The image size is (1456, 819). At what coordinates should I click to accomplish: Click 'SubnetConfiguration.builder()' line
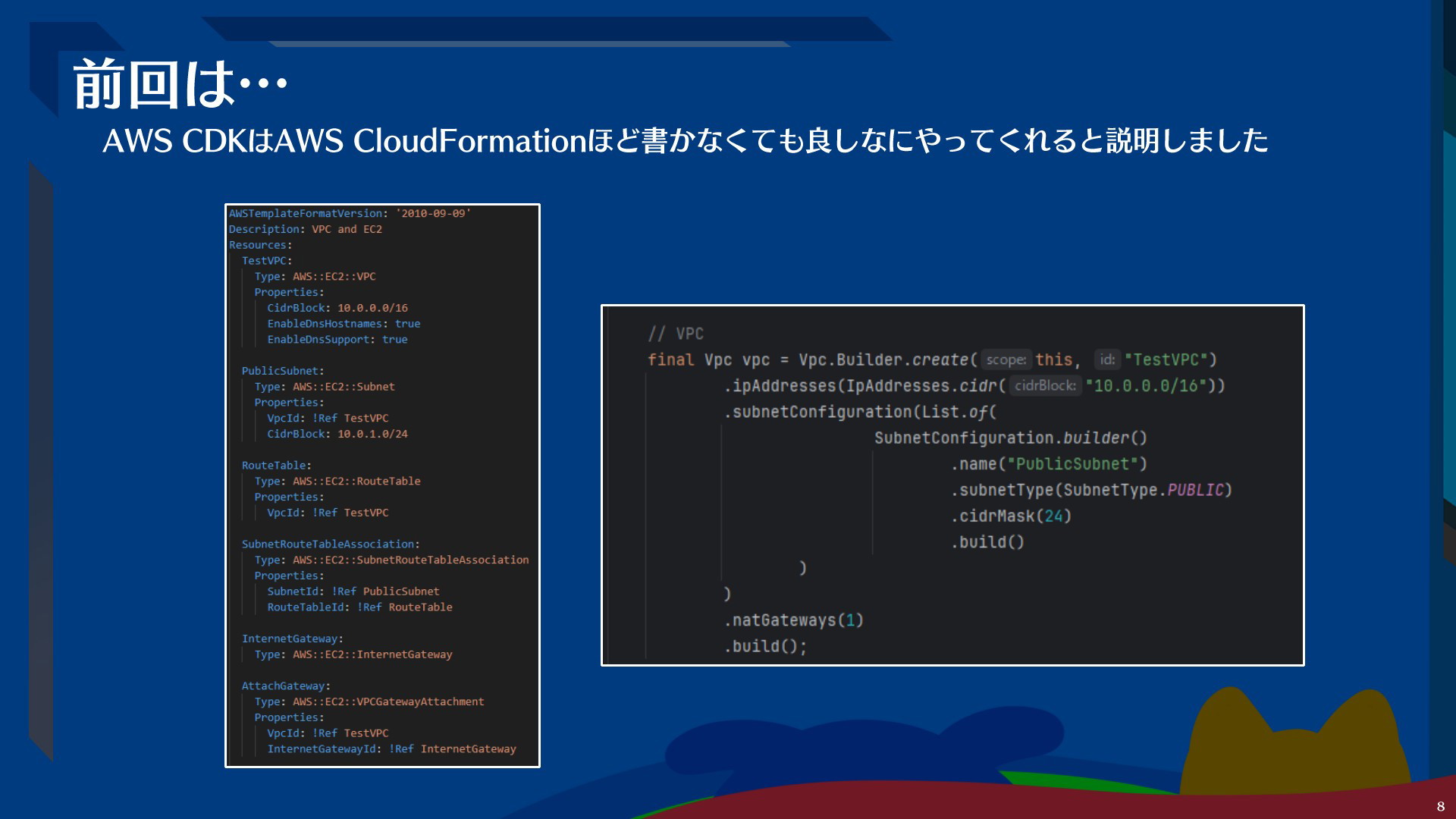1011,438
